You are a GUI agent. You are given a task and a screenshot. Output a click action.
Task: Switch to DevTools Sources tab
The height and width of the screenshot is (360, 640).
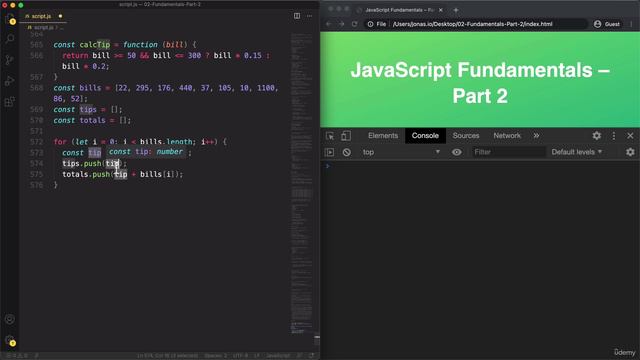466,136
